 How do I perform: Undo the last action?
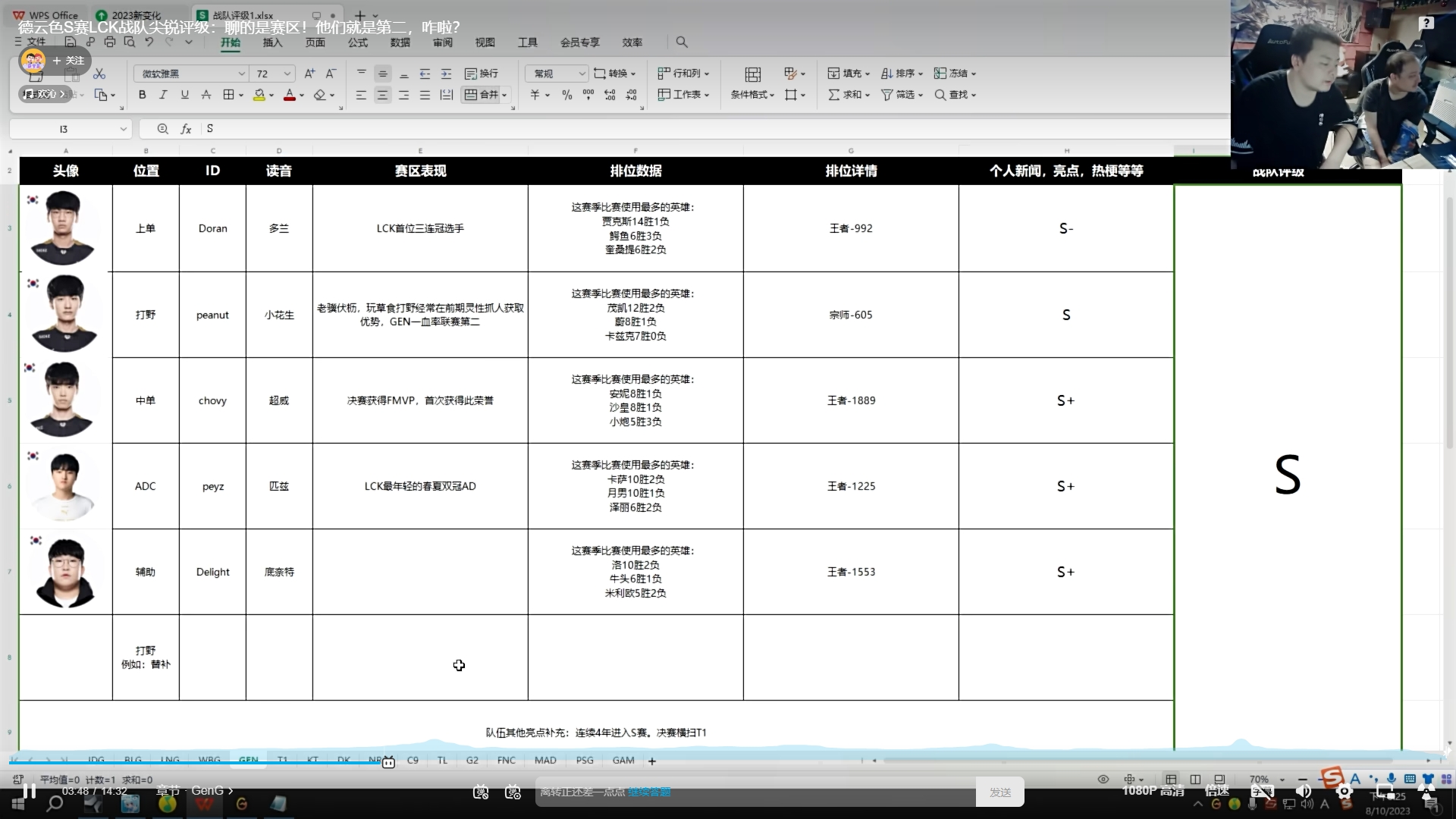coord(149,42)
